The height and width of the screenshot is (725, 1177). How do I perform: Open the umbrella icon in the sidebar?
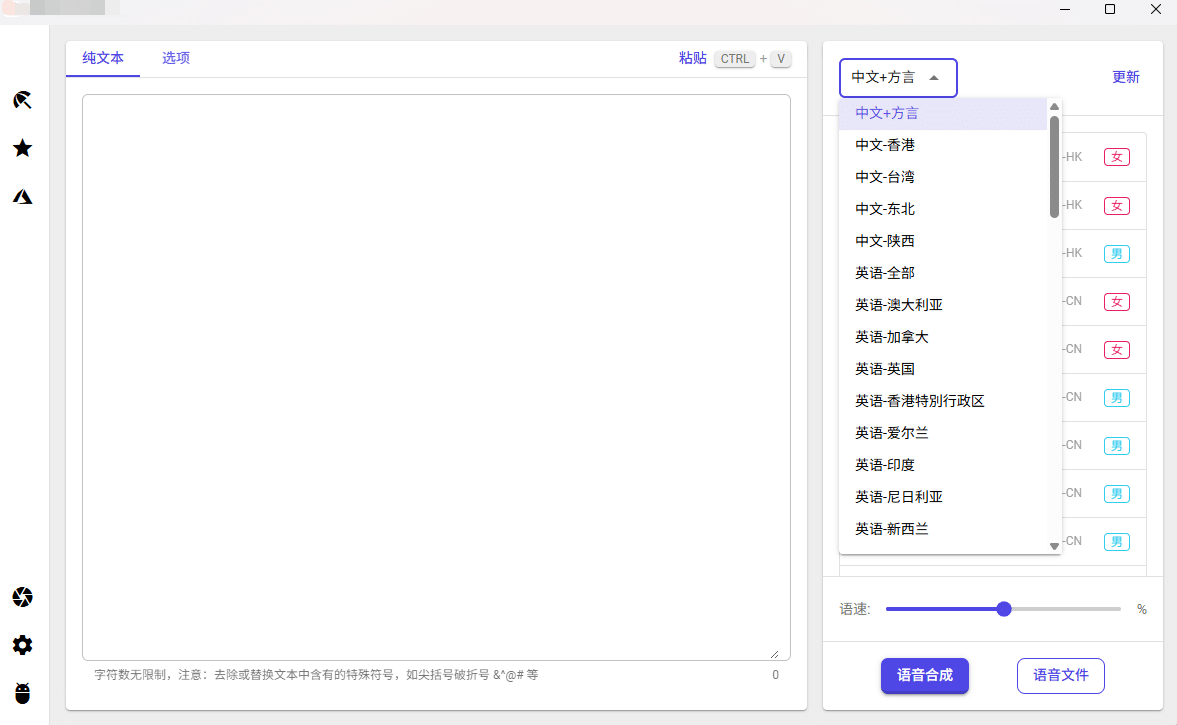coord(23,100)
